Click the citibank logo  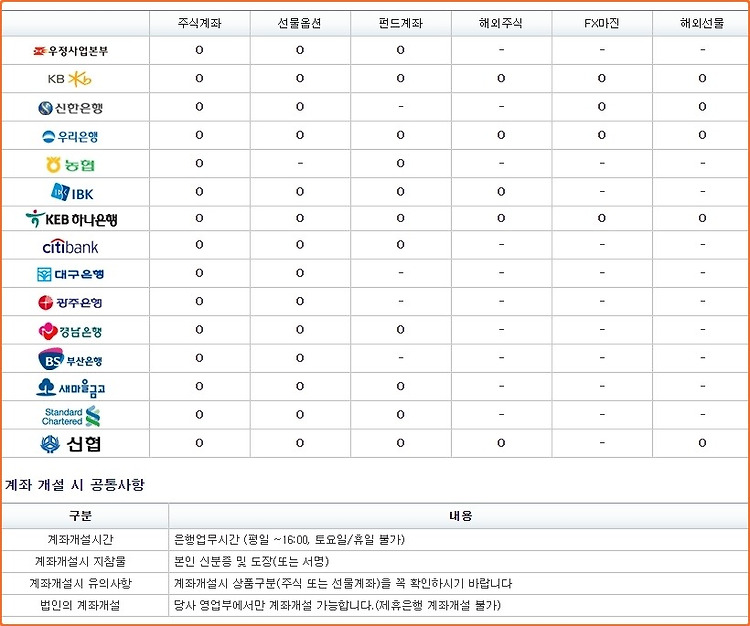(70, 246)
